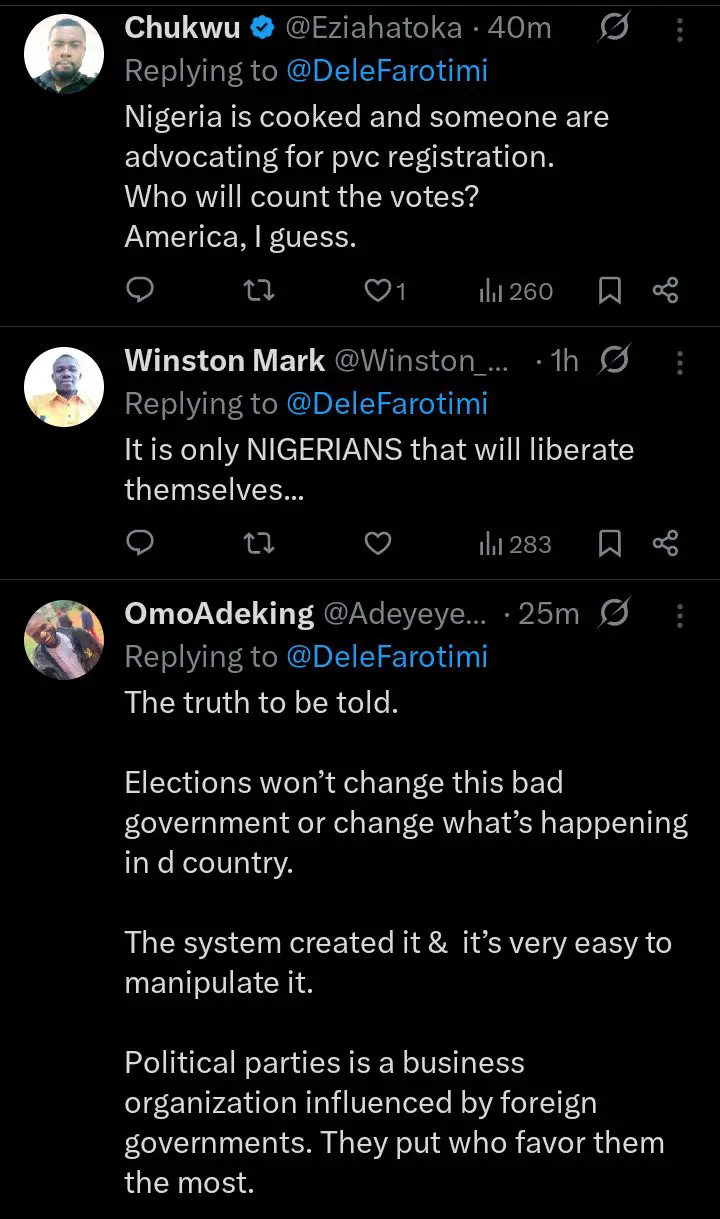
Task: Open more options menu on Chukwu's tweet
Action: [x=680, y=29]
